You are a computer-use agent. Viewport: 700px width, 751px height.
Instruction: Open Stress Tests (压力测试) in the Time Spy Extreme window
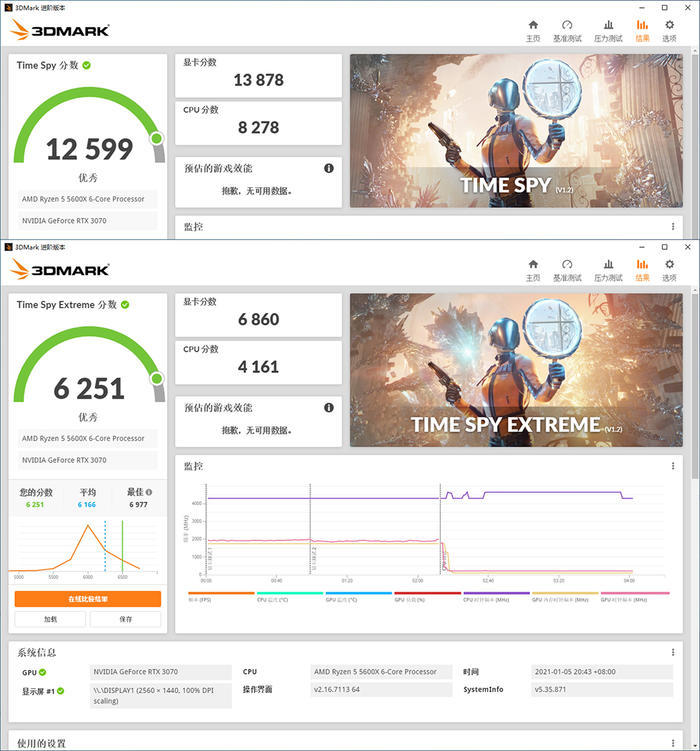[x=608, y=271]
